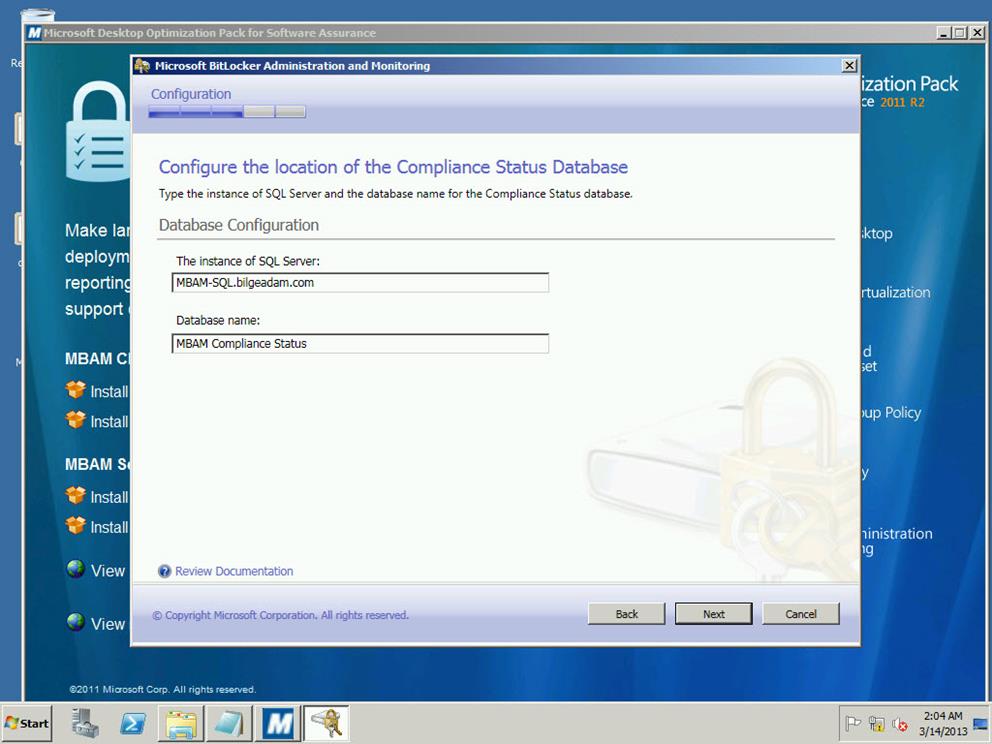
Task: Click the blue help icon beside Review Documentation
Action: [164, 571]
